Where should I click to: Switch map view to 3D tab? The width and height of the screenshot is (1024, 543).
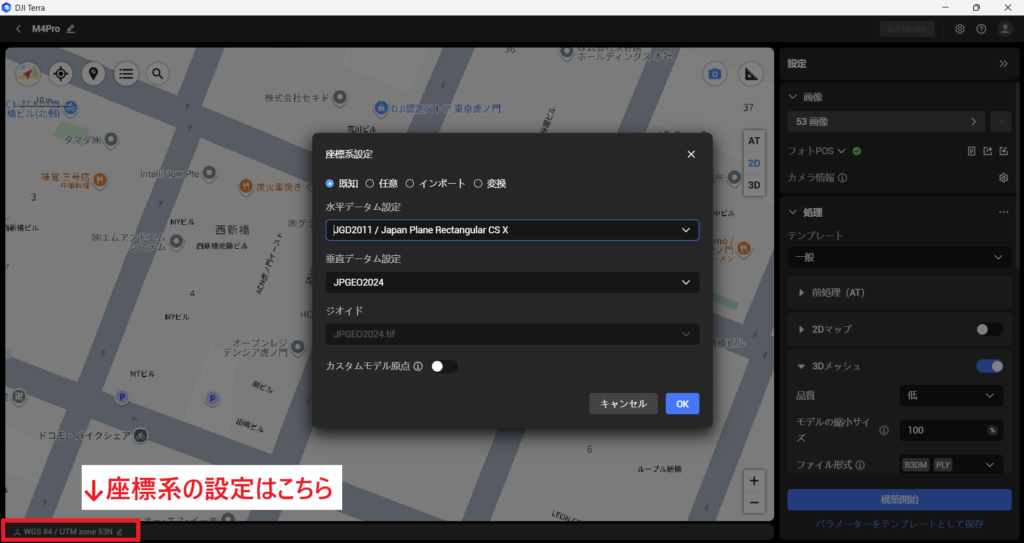[x=754, y=185]
